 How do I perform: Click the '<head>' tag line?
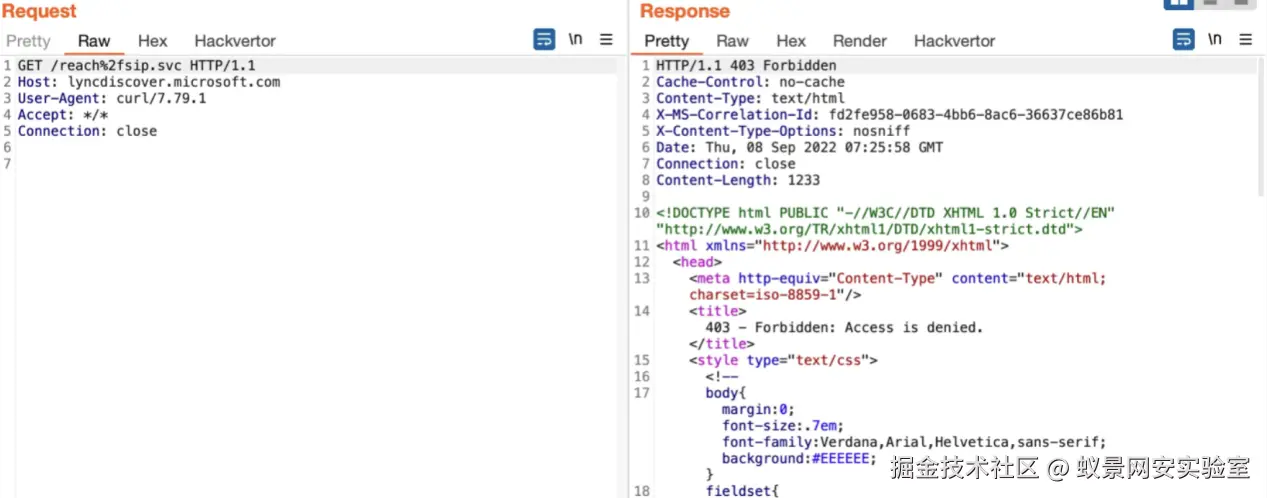697,262
